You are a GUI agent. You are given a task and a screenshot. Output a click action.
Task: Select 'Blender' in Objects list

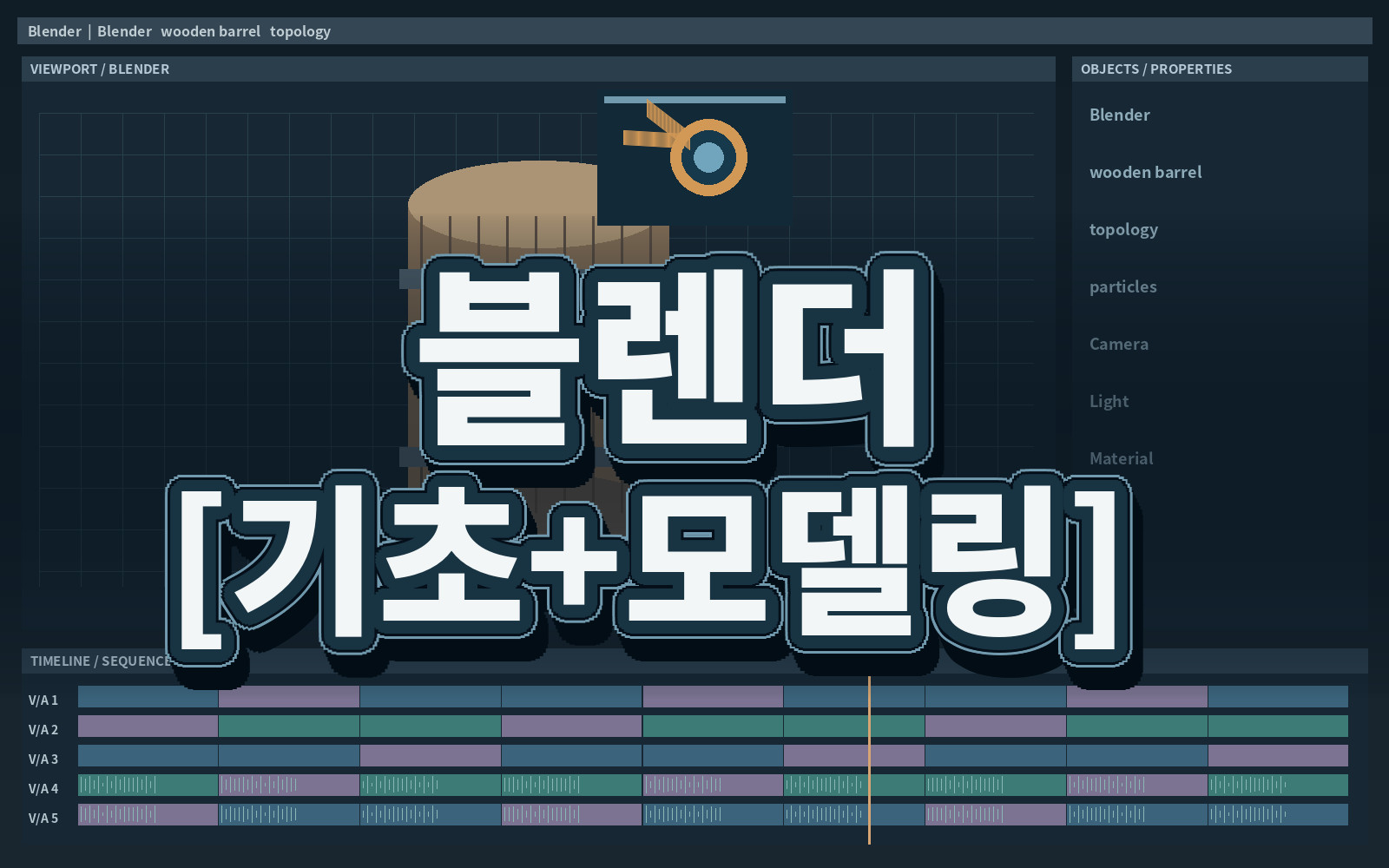click(1119, 115)
